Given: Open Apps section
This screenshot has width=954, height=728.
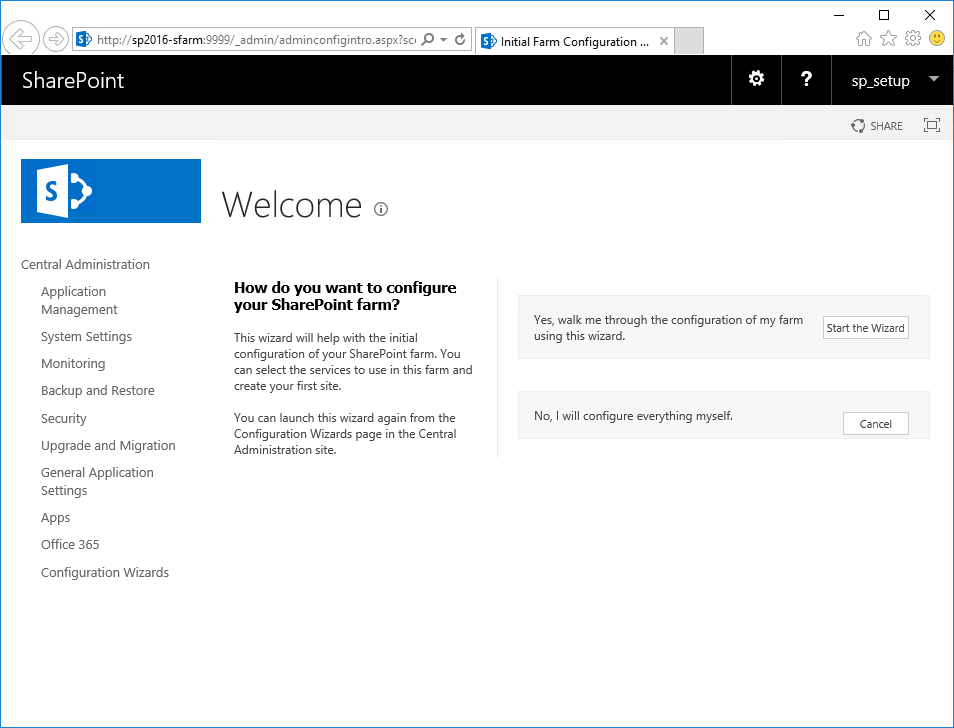Looking at the screenshot, I should coord(55,518).
